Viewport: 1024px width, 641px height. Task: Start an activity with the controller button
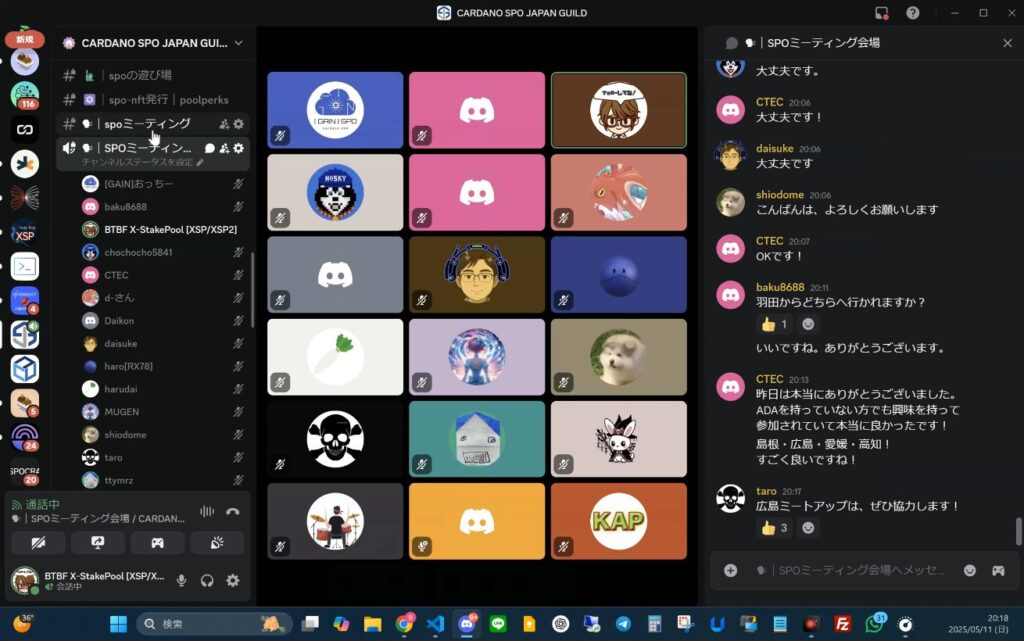[157, 542]
